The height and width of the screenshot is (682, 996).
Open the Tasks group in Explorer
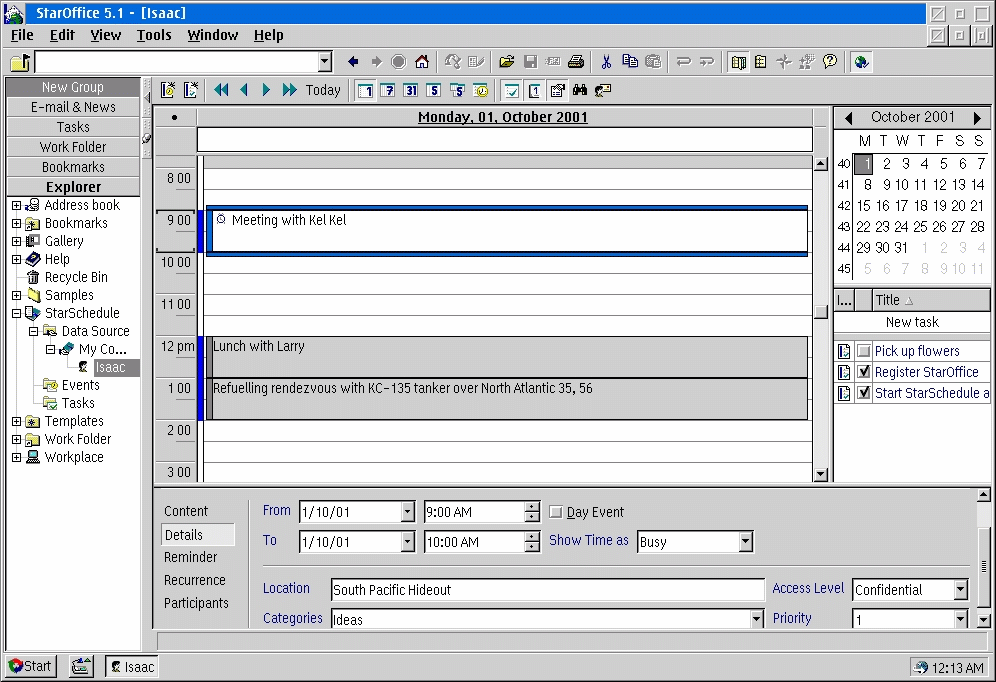tap(73, 127)
